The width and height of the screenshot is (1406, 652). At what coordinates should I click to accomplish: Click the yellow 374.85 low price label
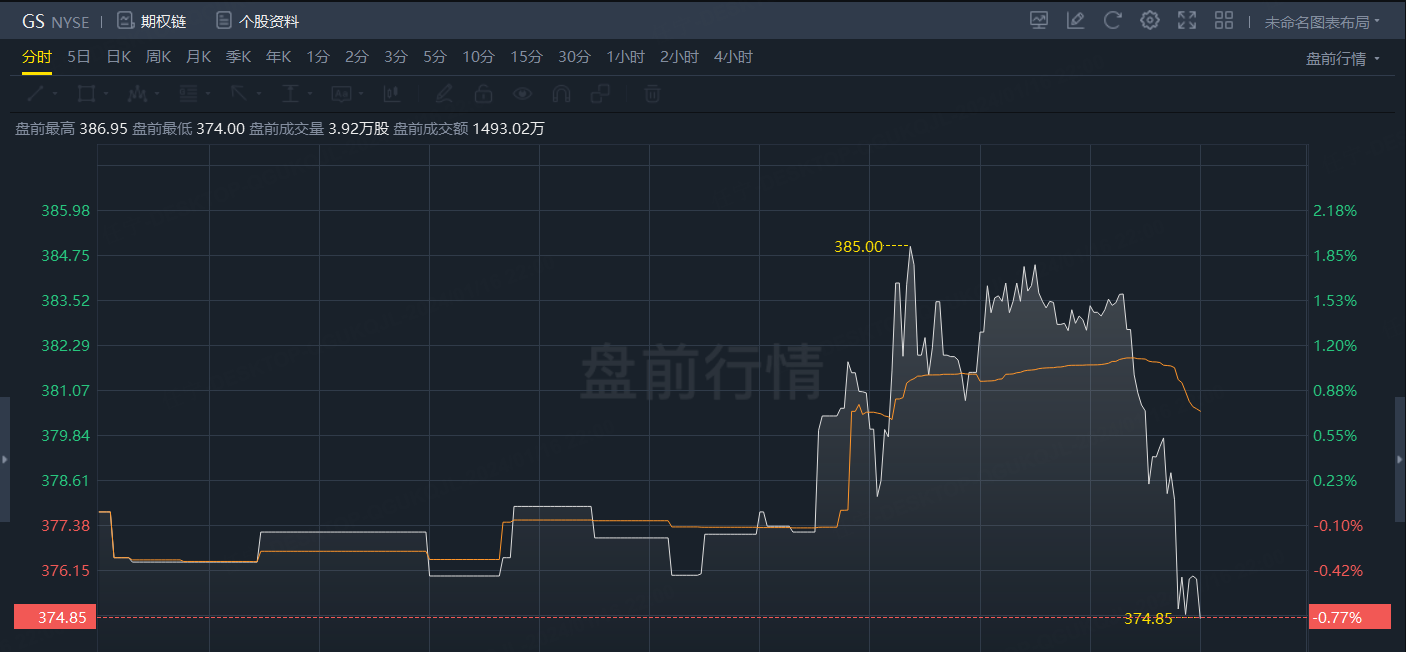1148,618
